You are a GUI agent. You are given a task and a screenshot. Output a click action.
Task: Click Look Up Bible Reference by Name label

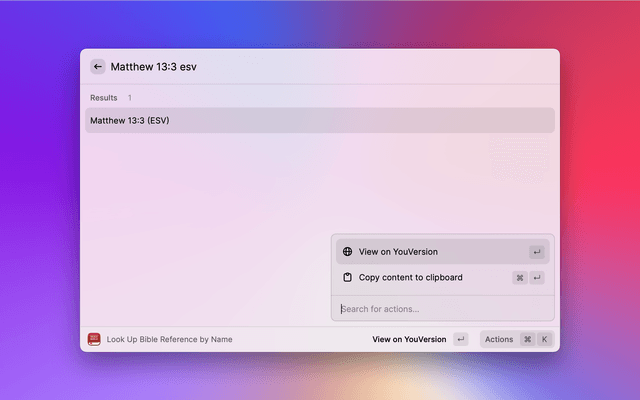[x=169, y=339]
